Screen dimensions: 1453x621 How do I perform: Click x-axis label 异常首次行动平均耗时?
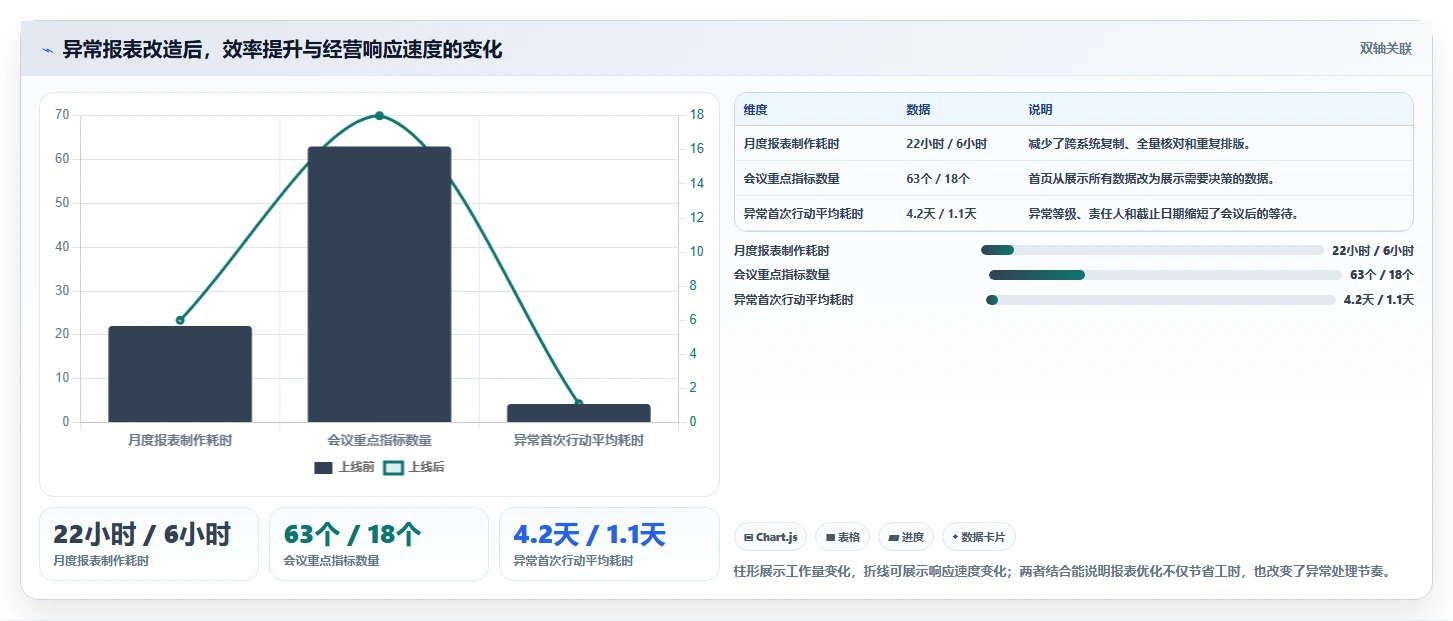tap(579, 440)
